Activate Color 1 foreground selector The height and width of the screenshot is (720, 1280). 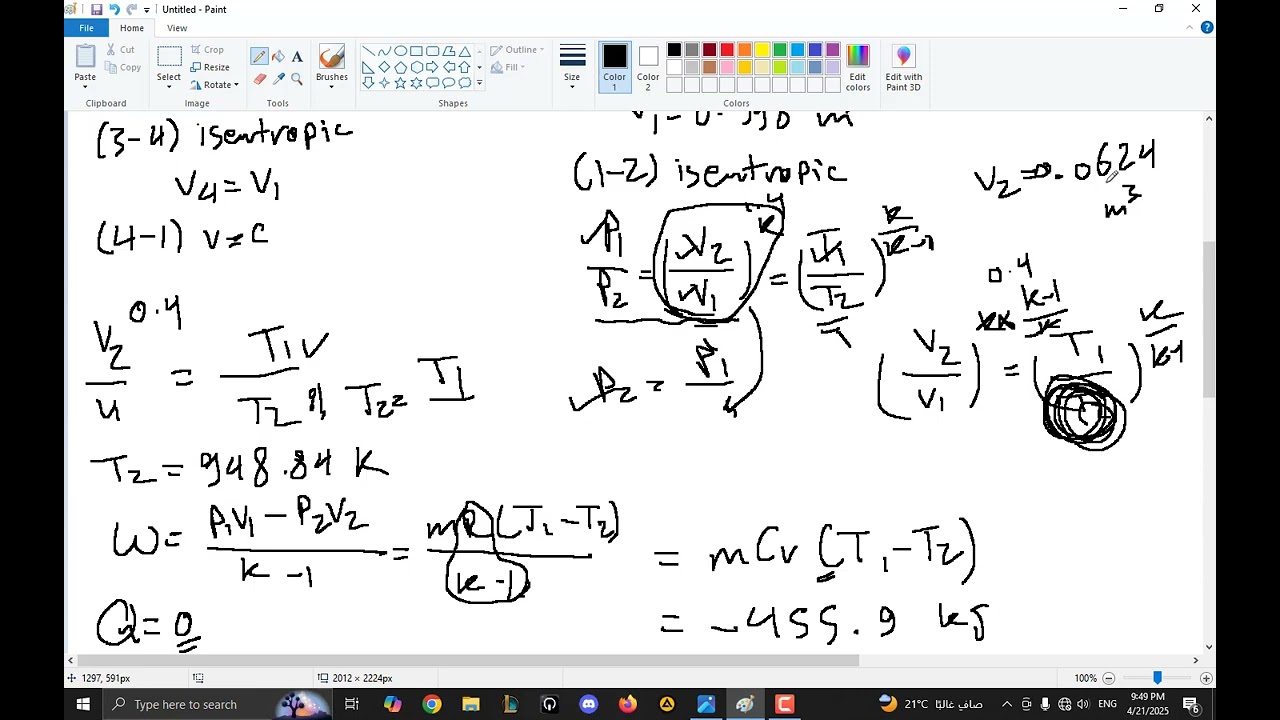pyautogui.click(x=614, y=68)
